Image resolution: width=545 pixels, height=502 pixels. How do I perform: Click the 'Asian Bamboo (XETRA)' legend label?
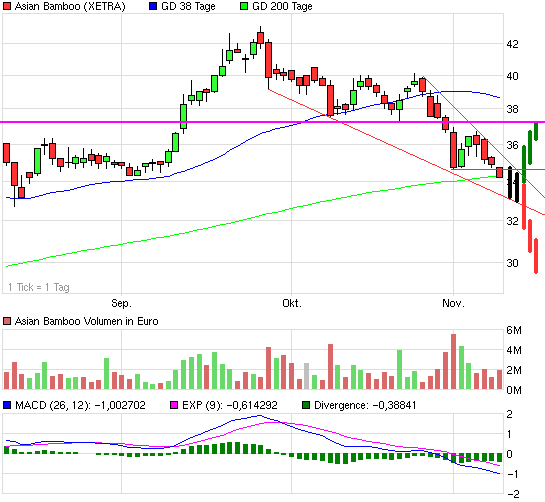click(x=70, y=6)
